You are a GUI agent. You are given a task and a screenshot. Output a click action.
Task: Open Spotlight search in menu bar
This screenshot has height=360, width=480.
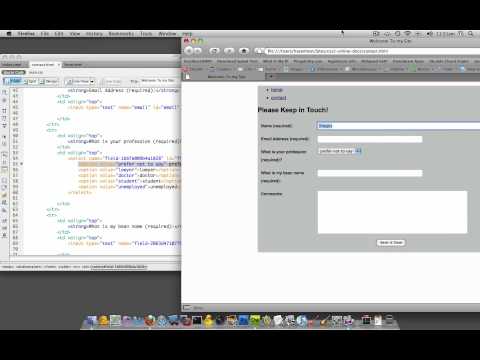[x=471, y=34]
